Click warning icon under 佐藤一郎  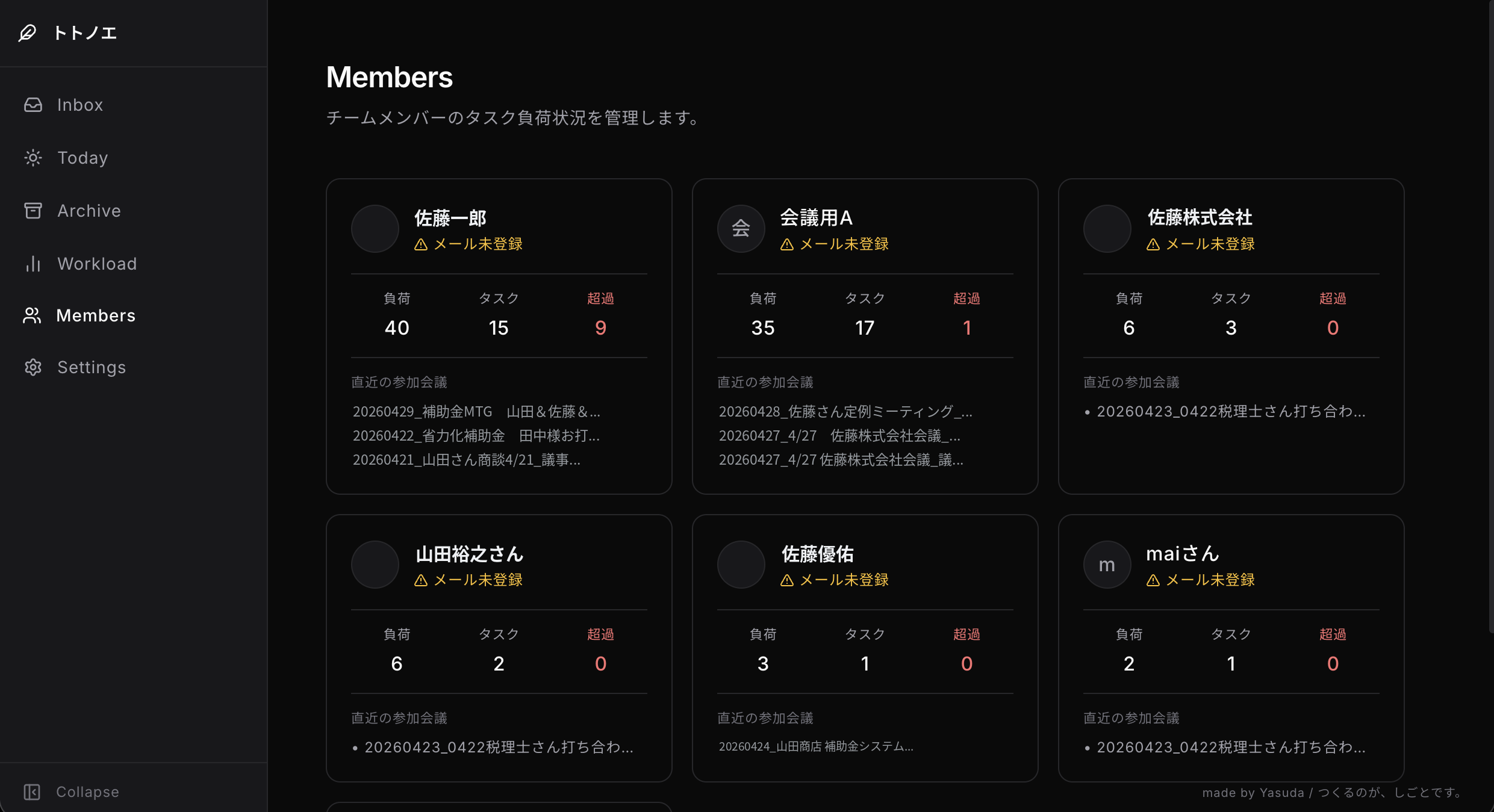point(421,244)
